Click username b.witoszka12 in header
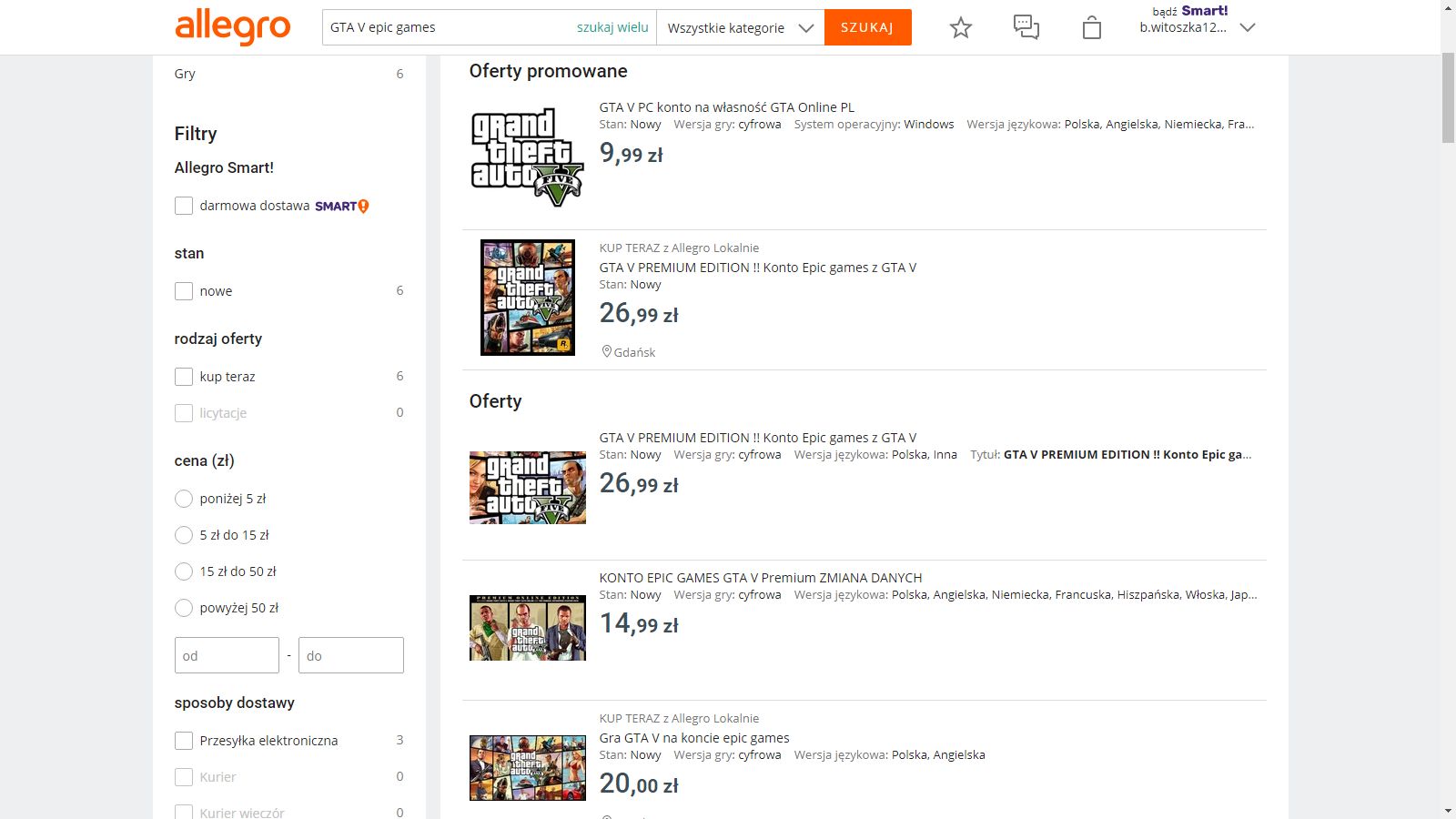Image resolution: width=1456 pixels, height=819 pixels. [x=1183, y=27]
